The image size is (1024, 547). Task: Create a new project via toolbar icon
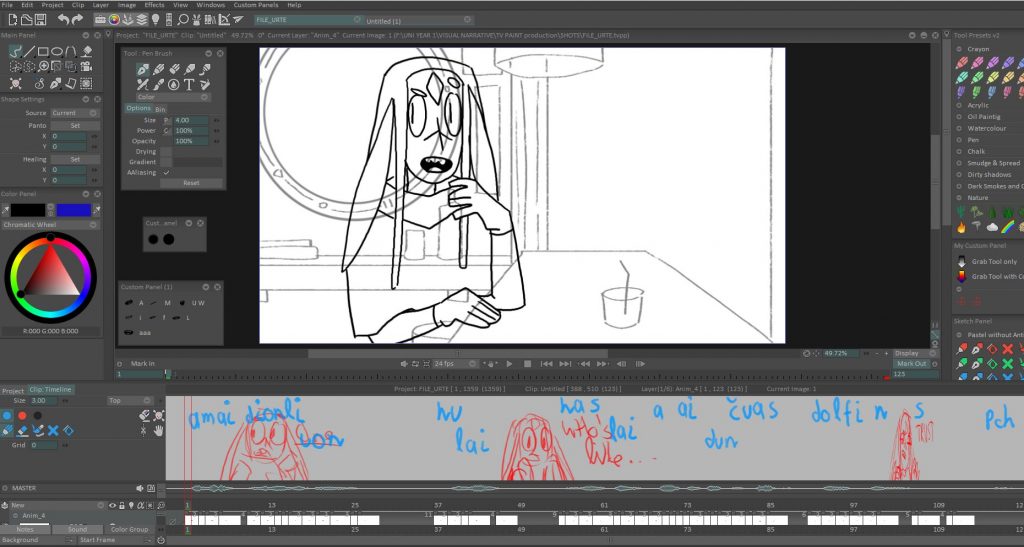(12, 20)
